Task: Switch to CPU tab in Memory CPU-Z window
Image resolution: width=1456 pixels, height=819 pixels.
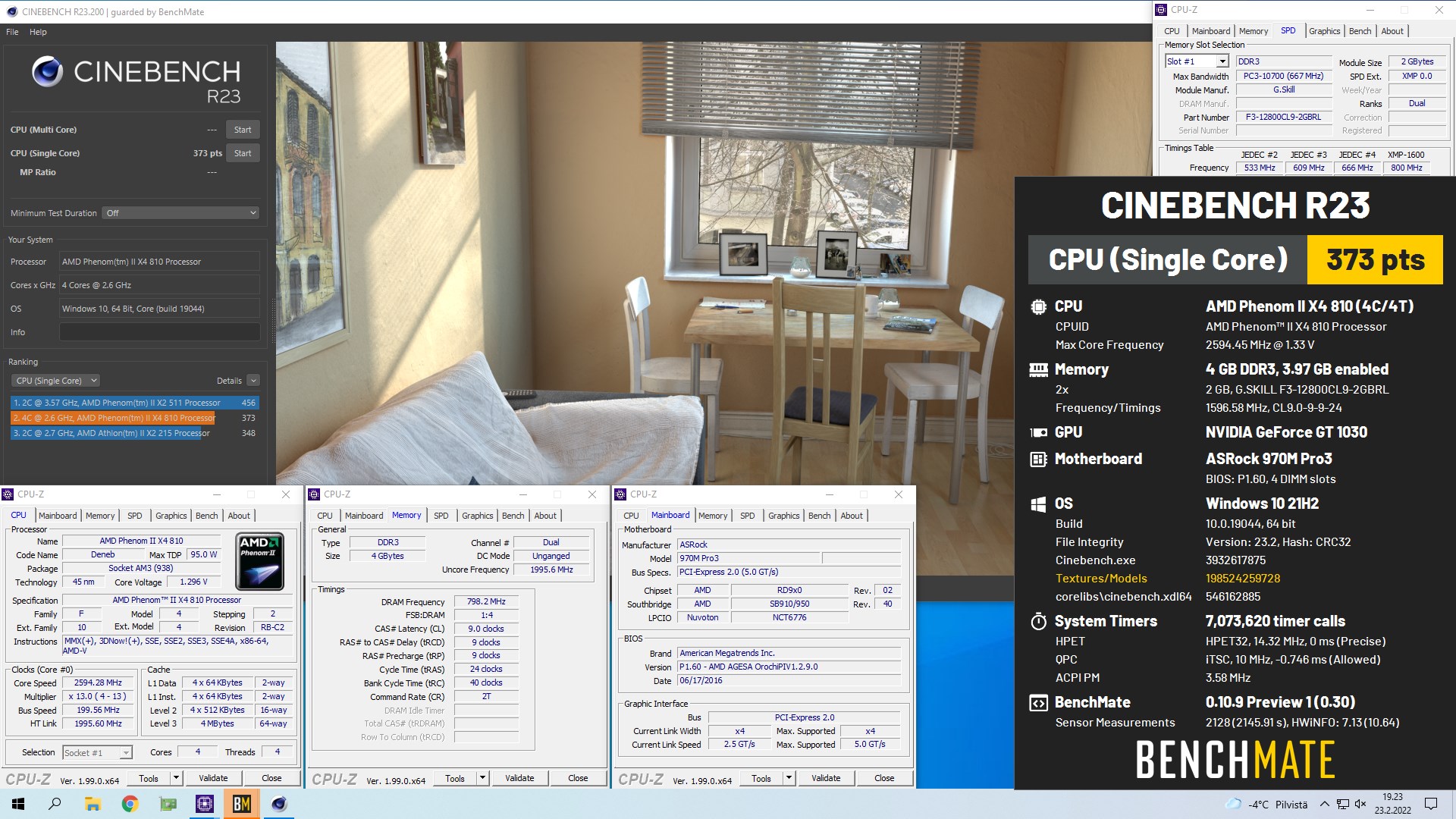Action: [x=325, y=516]
